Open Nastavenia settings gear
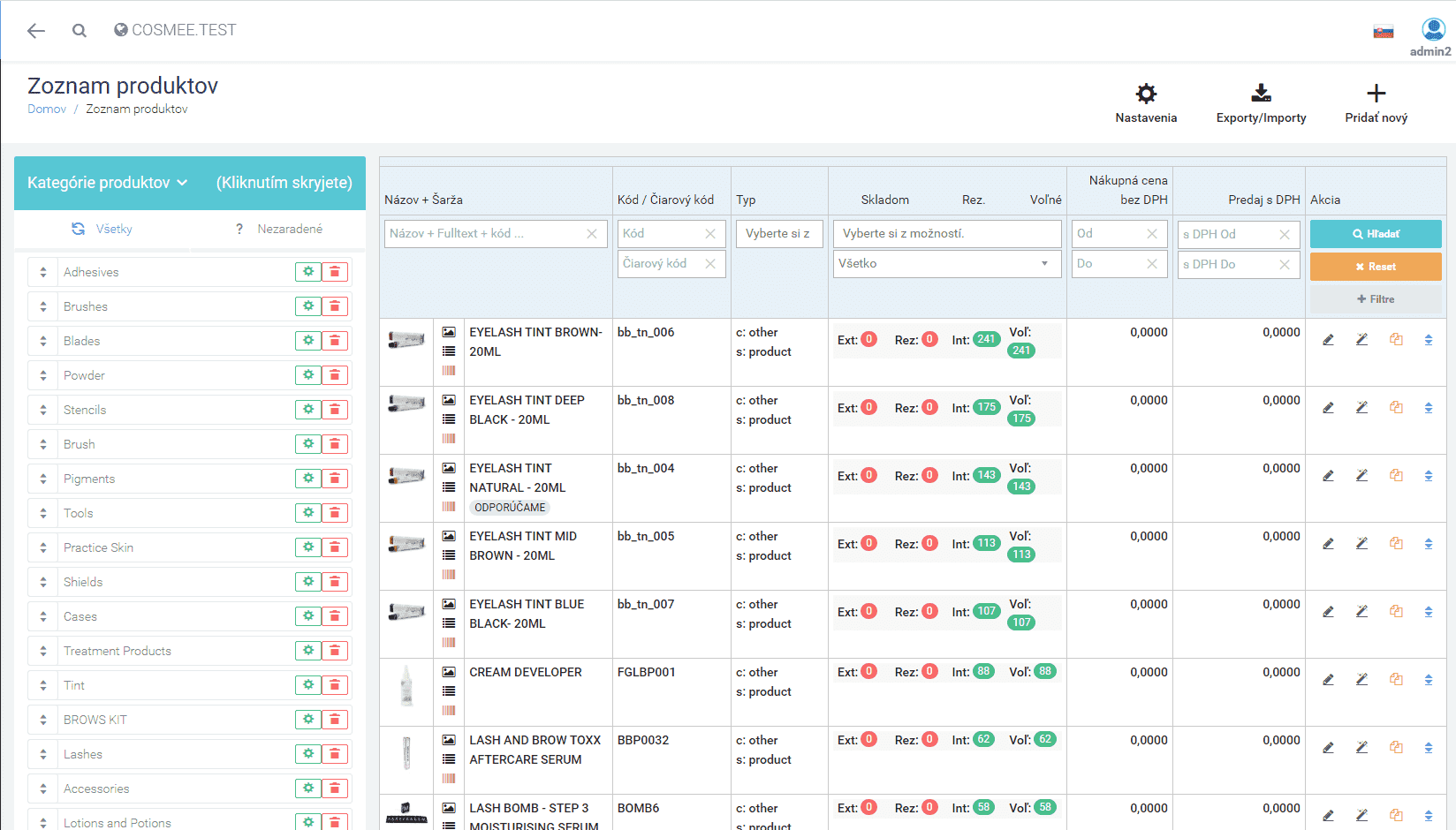Viewport: 1456px width, 830px height. pyautogui.click(x=1146, y=94)
